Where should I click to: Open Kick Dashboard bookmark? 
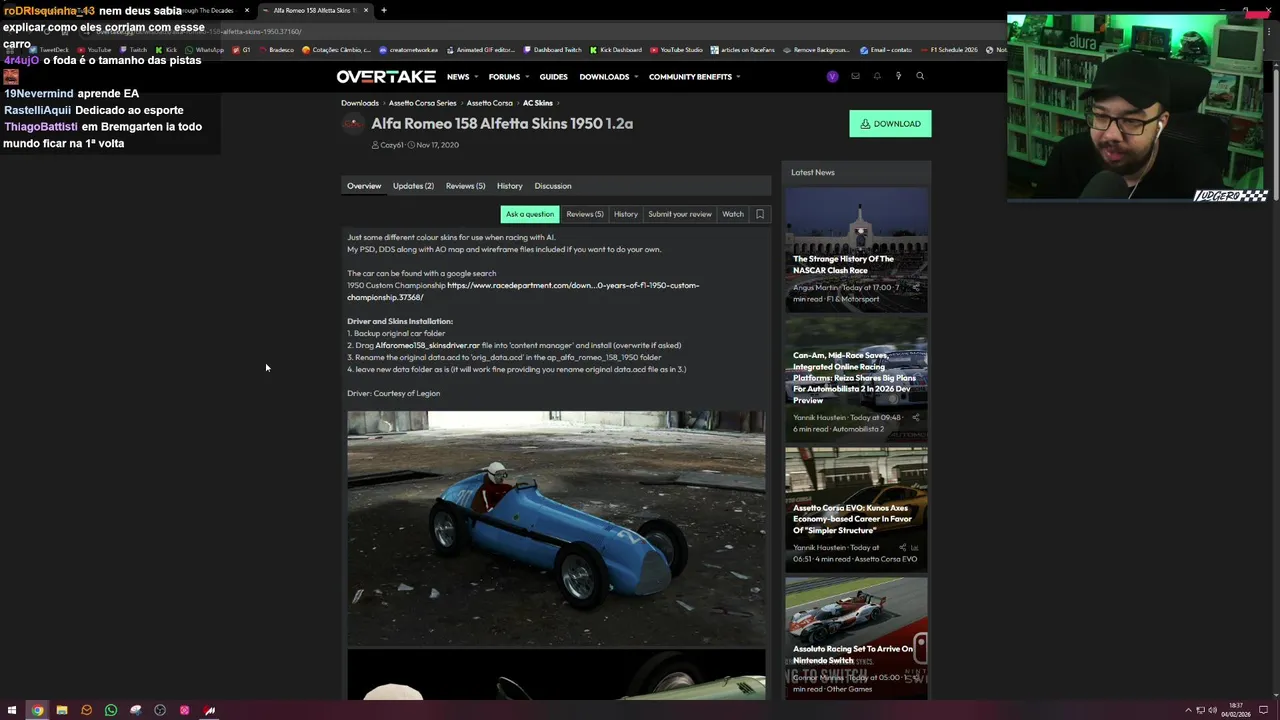616,50
